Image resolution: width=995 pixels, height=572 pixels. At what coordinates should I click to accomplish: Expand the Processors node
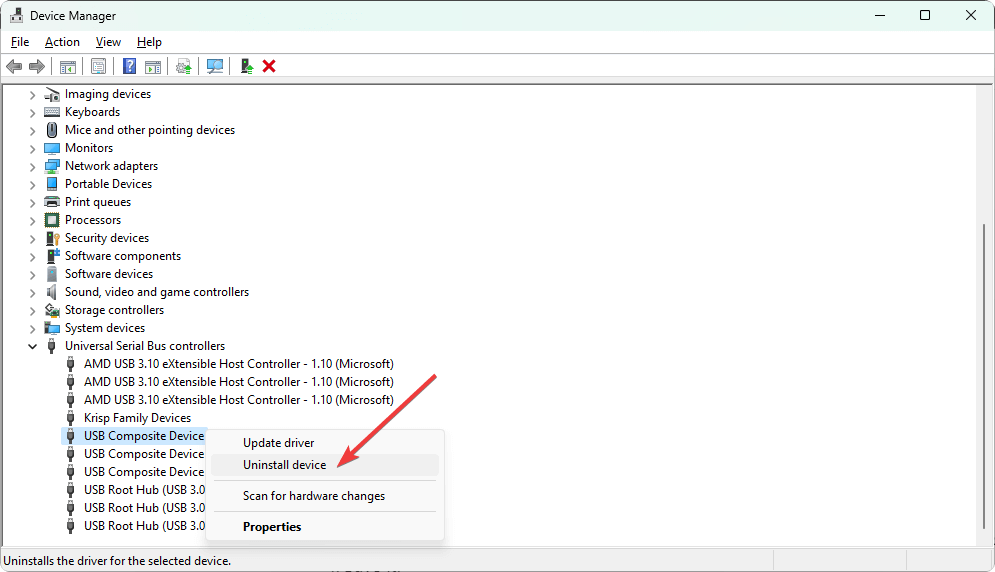coord(32,221)
